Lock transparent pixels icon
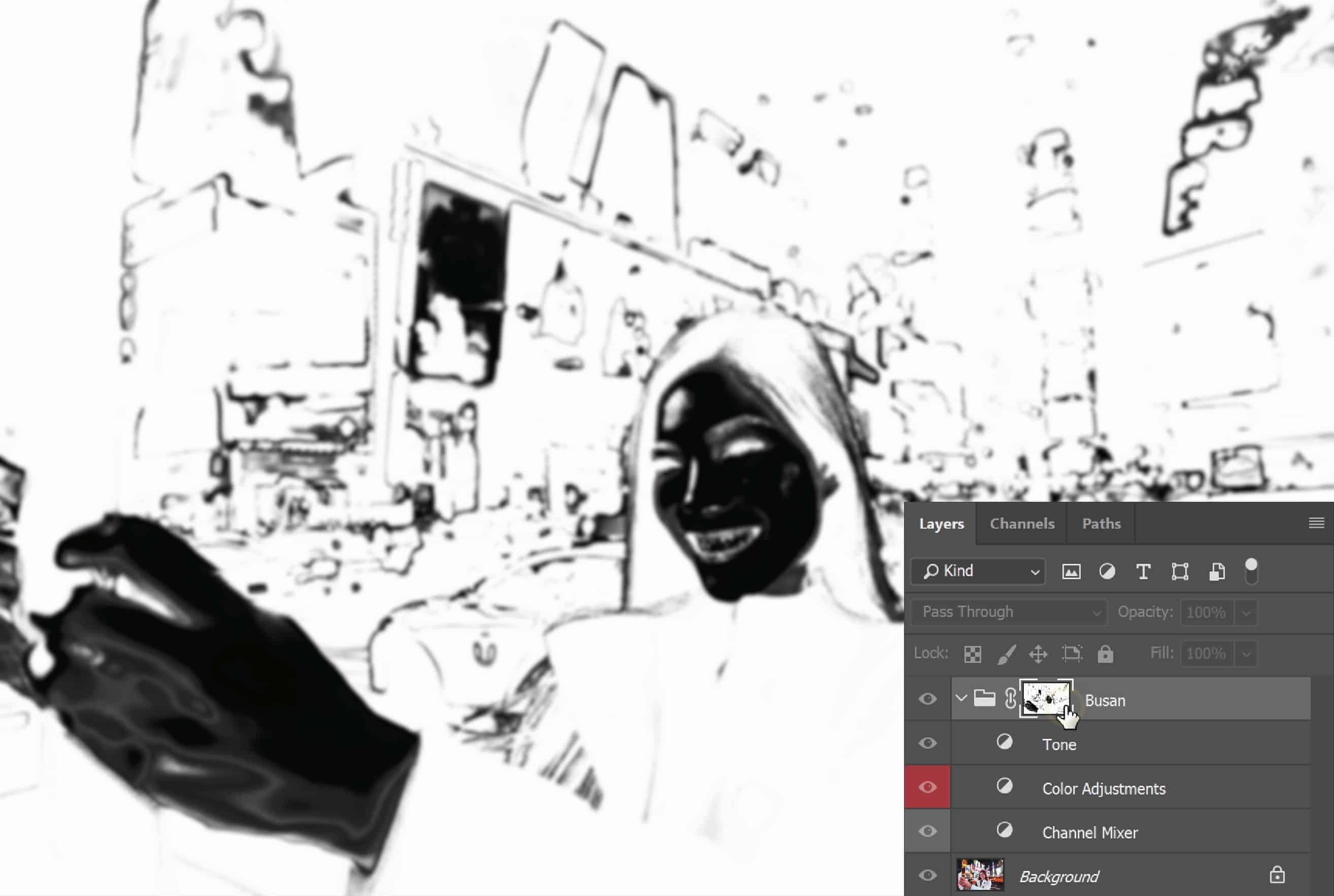1334x896 pixels. pos(972,653)
